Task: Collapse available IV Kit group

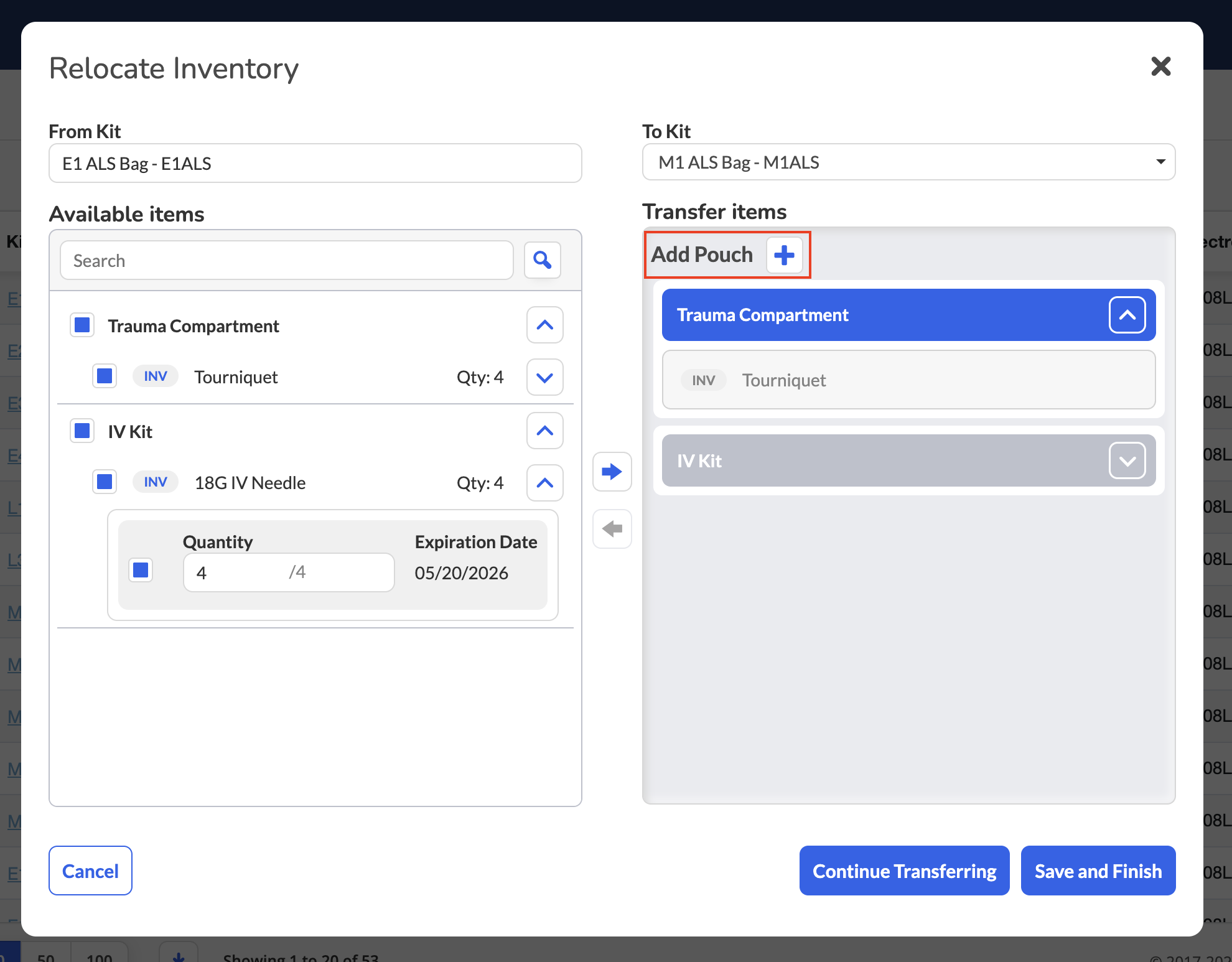Action: (545, 431)
